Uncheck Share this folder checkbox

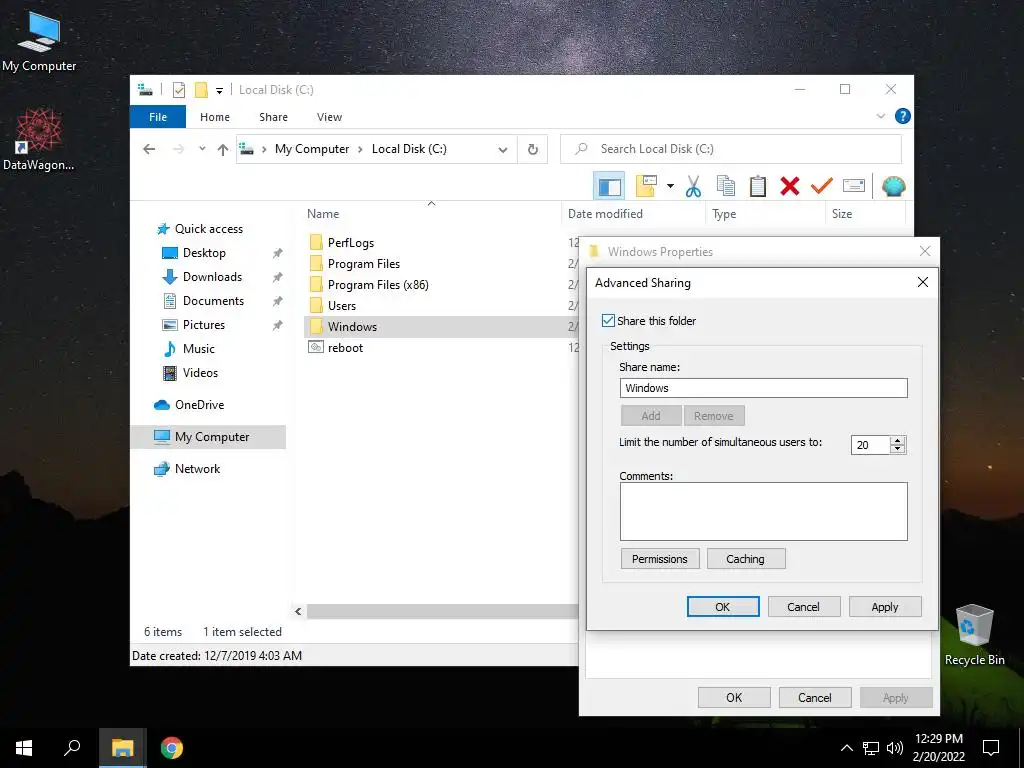point(608,321)
